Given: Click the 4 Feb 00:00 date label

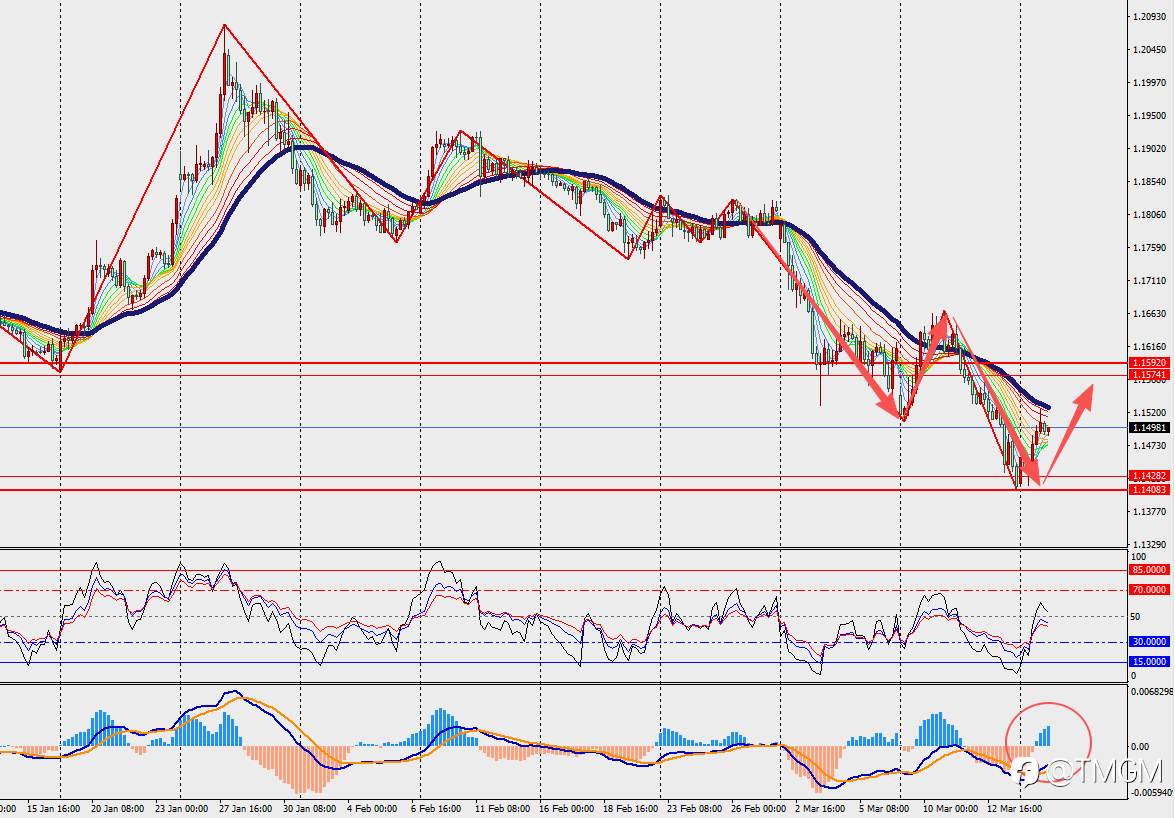Looking at the screenshot, I should [x=372, y=809].
